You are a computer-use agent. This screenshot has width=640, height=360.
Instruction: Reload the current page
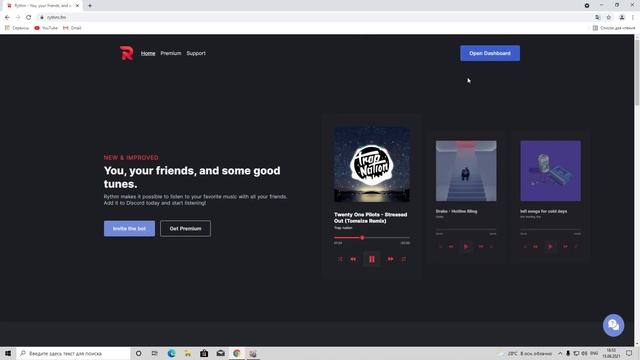coord(29,17)
